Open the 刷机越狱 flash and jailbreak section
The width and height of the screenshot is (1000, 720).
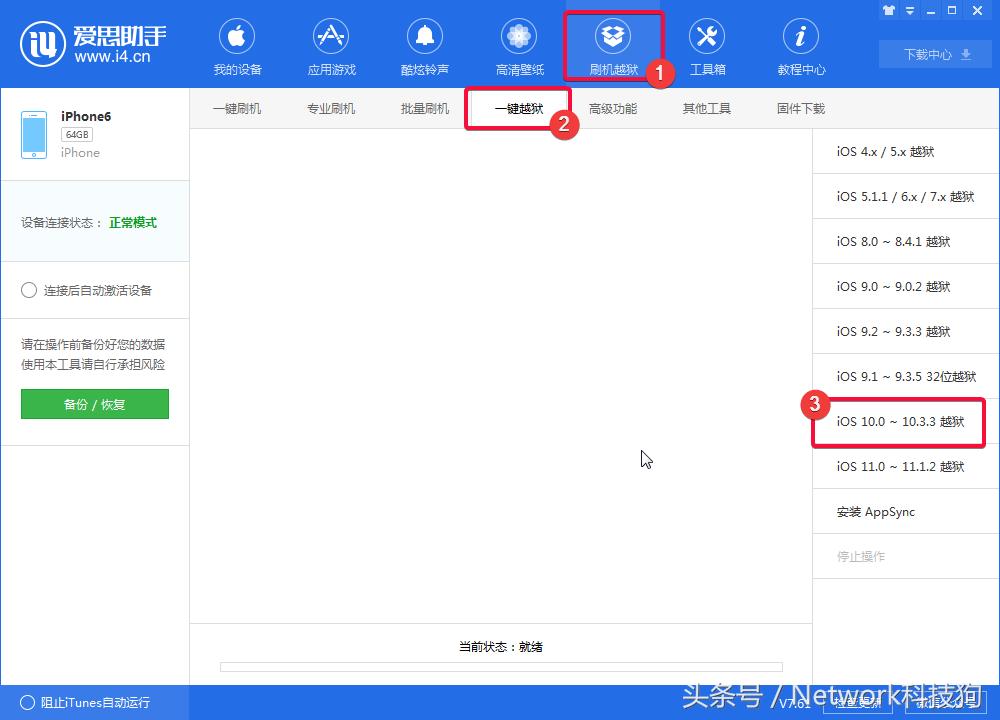pyautogui.click(x=613, y=46)
